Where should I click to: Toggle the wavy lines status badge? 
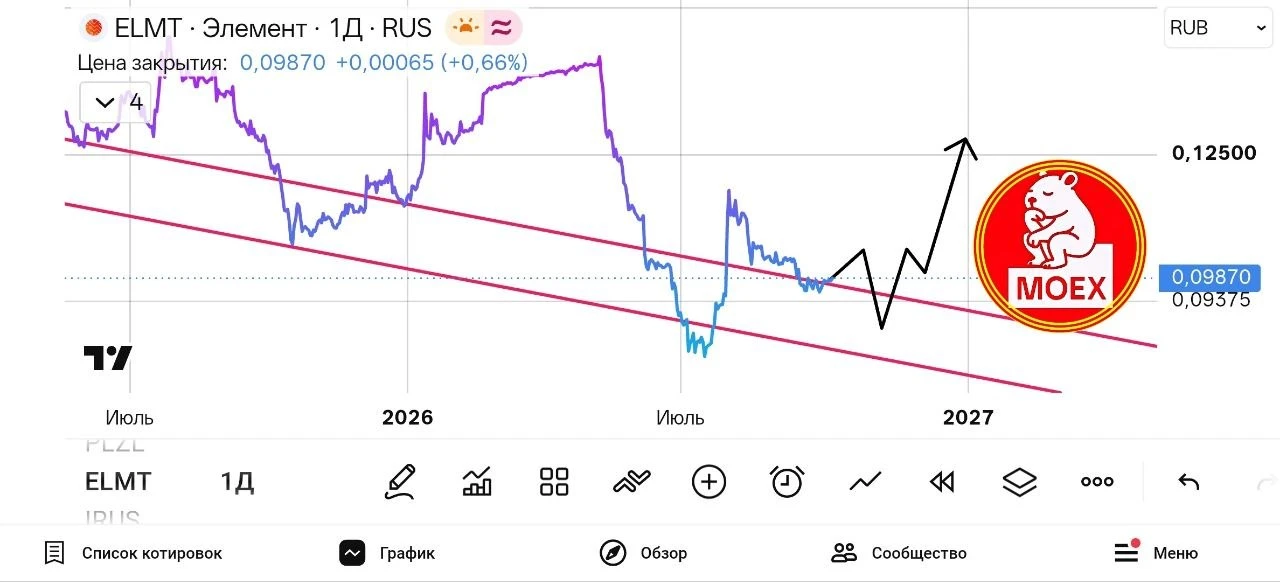(x=502, y=28)
